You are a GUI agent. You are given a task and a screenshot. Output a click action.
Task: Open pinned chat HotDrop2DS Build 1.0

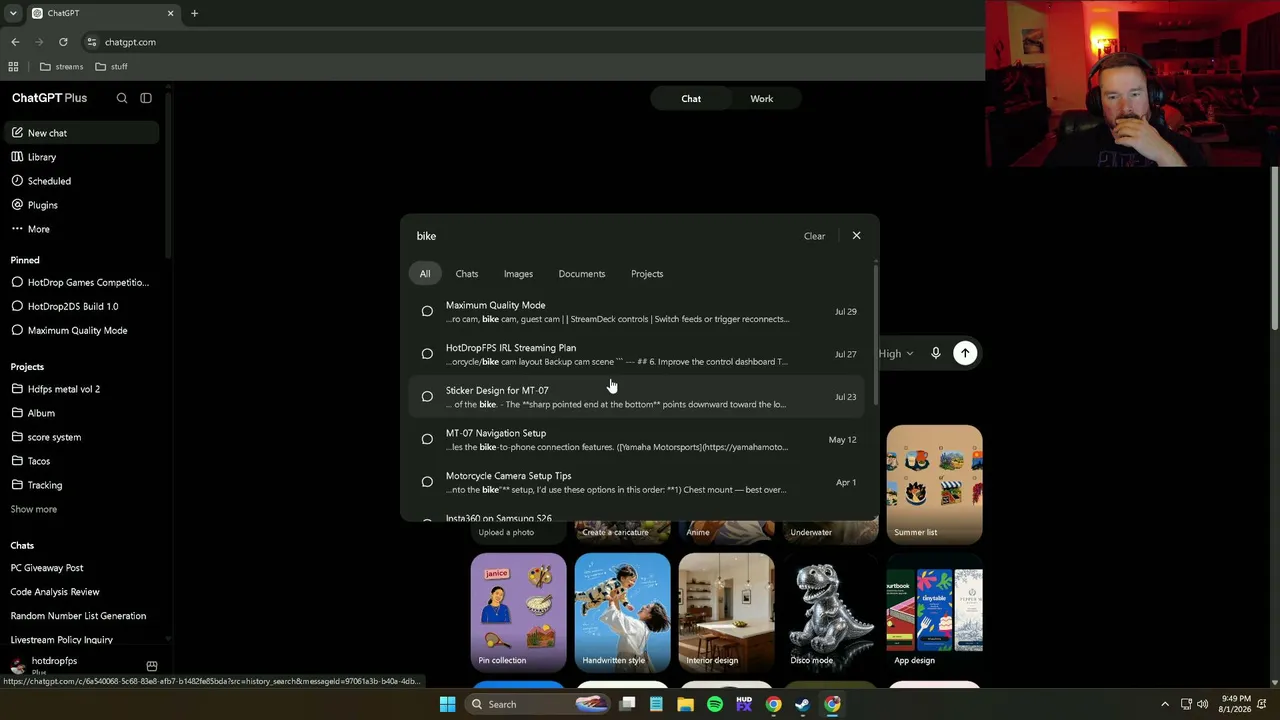click(80, 306)
